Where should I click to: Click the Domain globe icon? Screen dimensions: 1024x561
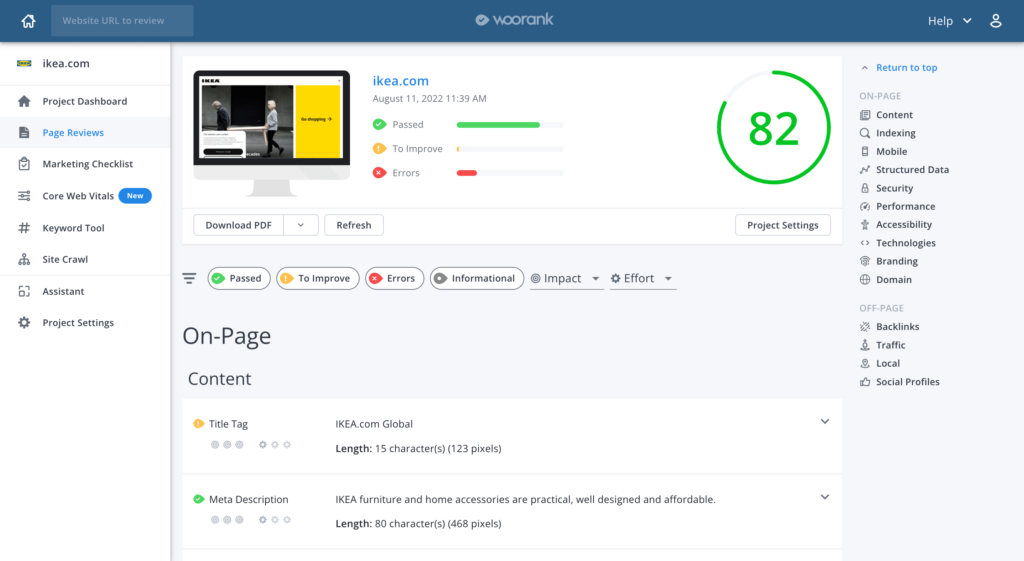[x=865, y=280]
